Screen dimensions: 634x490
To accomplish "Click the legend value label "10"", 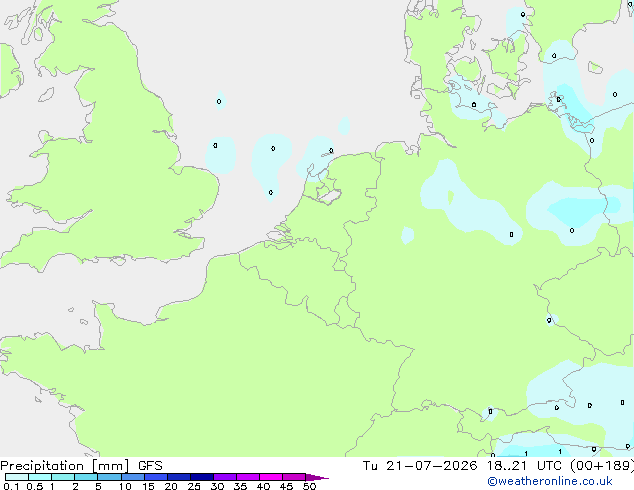I will pos(125,486).
